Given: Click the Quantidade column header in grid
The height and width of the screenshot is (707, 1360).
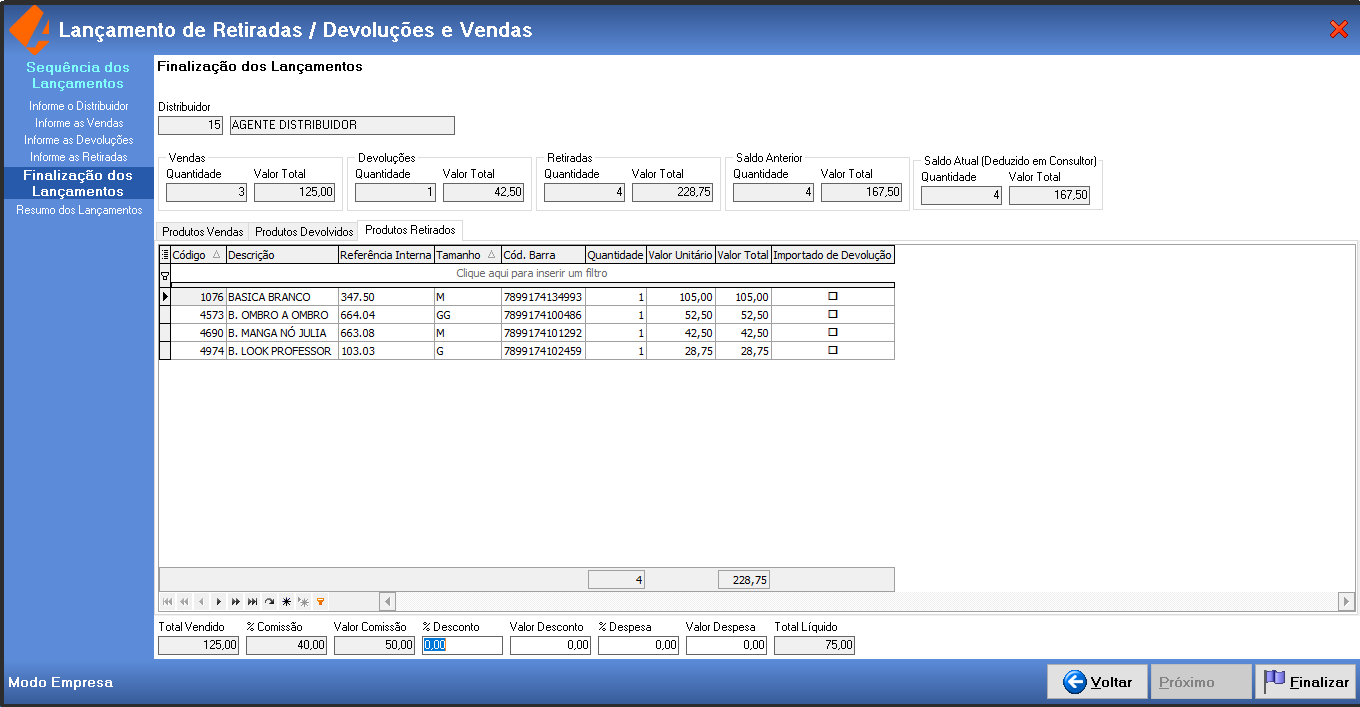Looking at the screenshot, I should coord(616,255).
